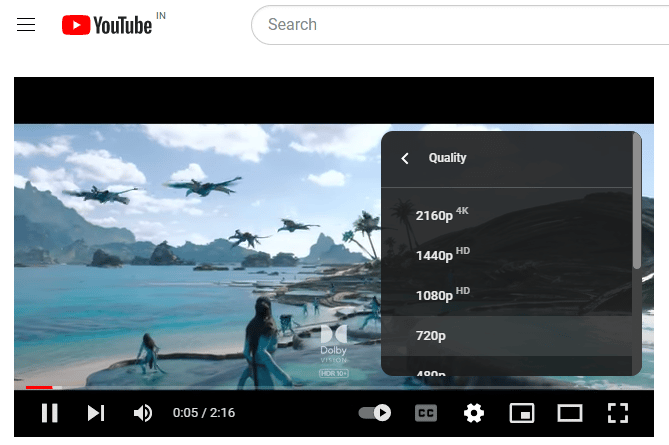Screen dimensions: 669x445
Task: Click the 0:05 / 2:16 time display
Action: [x=204, y=413]
